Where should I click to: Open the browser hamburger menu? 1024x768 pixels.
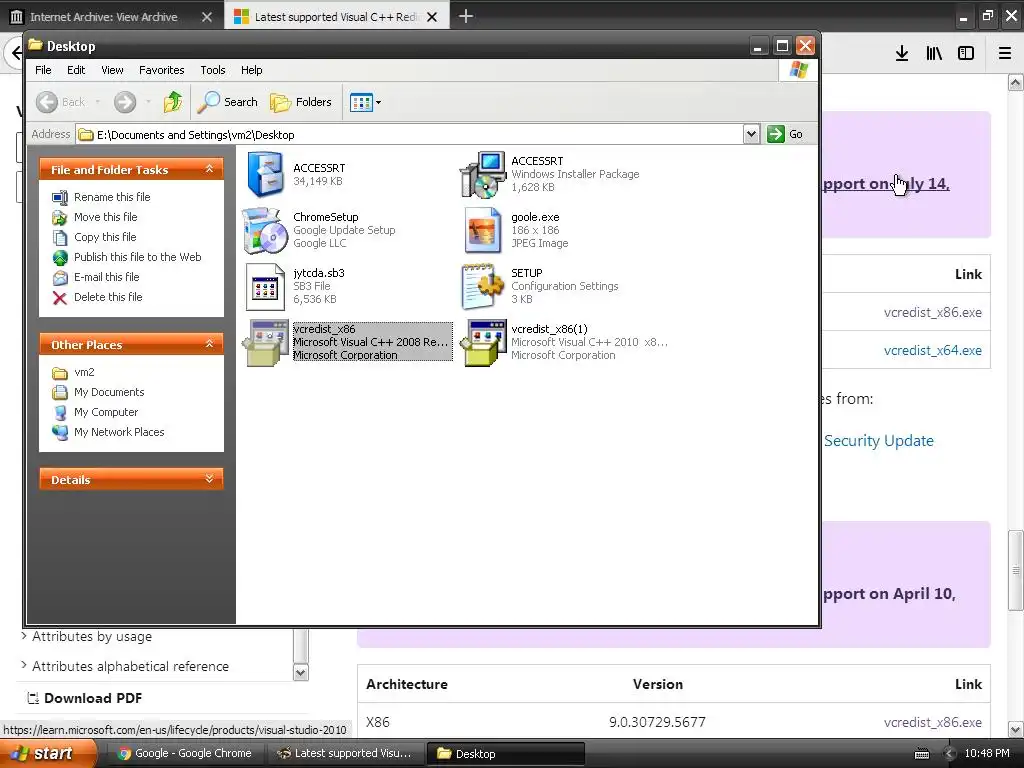point(1005,53)
